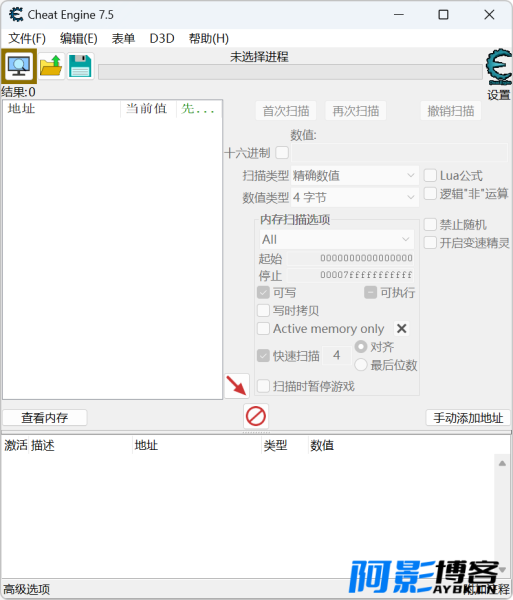Viewport: 513px width, 600px height.
Task: Open settings via Cheat Engine logo
Action: pyautogui.click(x=499, y=67)
